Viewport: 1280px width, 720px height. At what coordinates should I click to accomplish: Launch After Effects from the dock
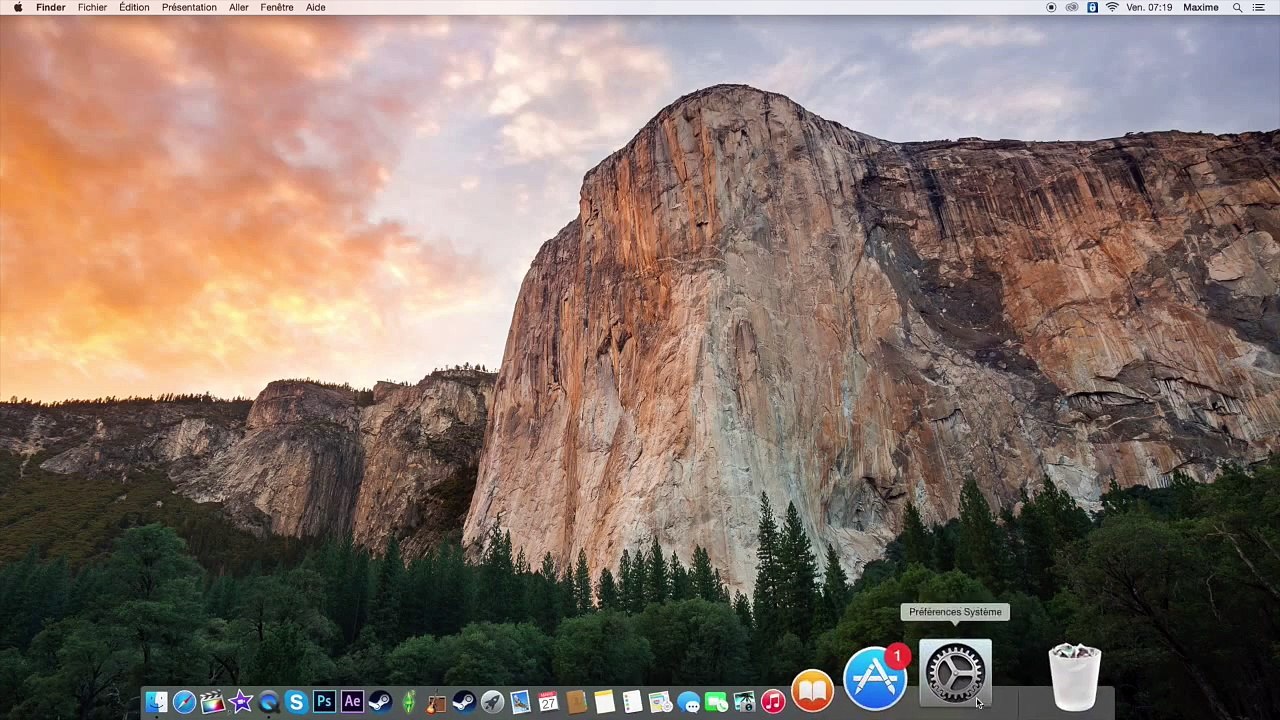352,702
